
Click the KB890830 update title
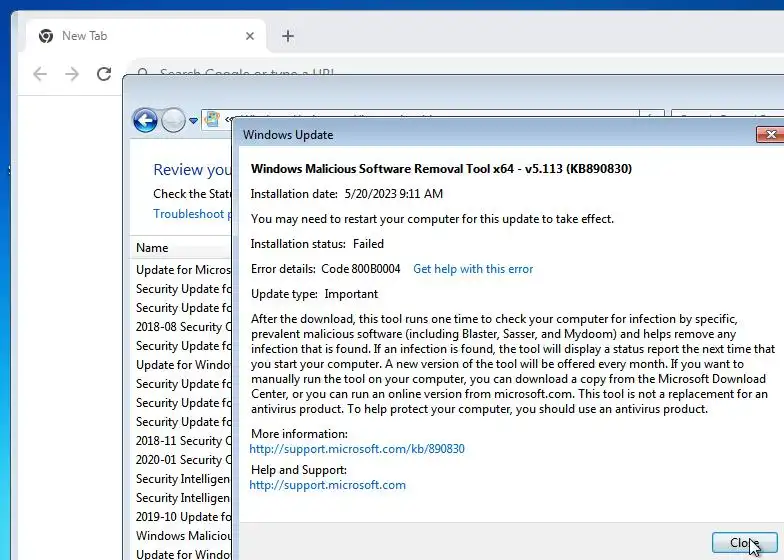441,169
